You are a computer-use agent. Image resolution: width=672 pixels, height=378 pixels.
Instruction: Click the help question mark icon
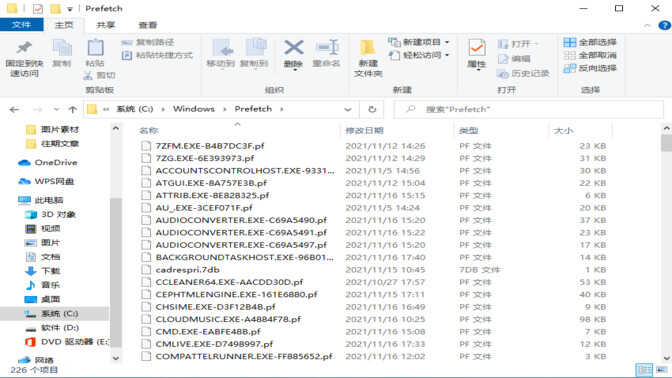pyautogui.click(x=664, y=25)
